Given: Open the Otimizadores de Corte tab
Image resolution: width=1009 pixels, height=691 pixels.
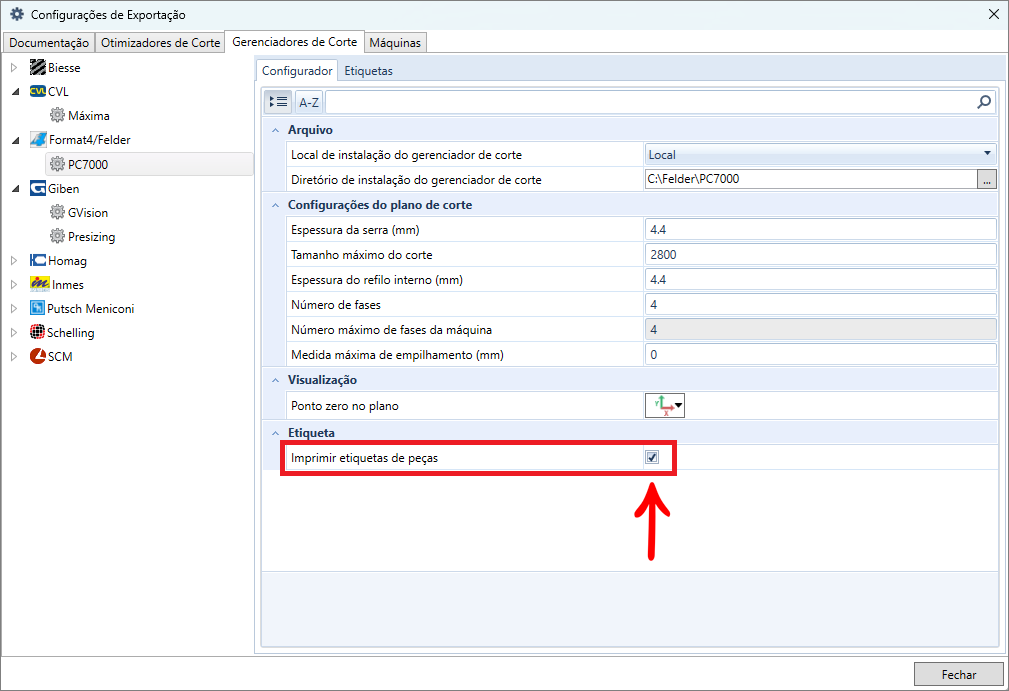Looking at the screenshot, I should pos(160,42).
